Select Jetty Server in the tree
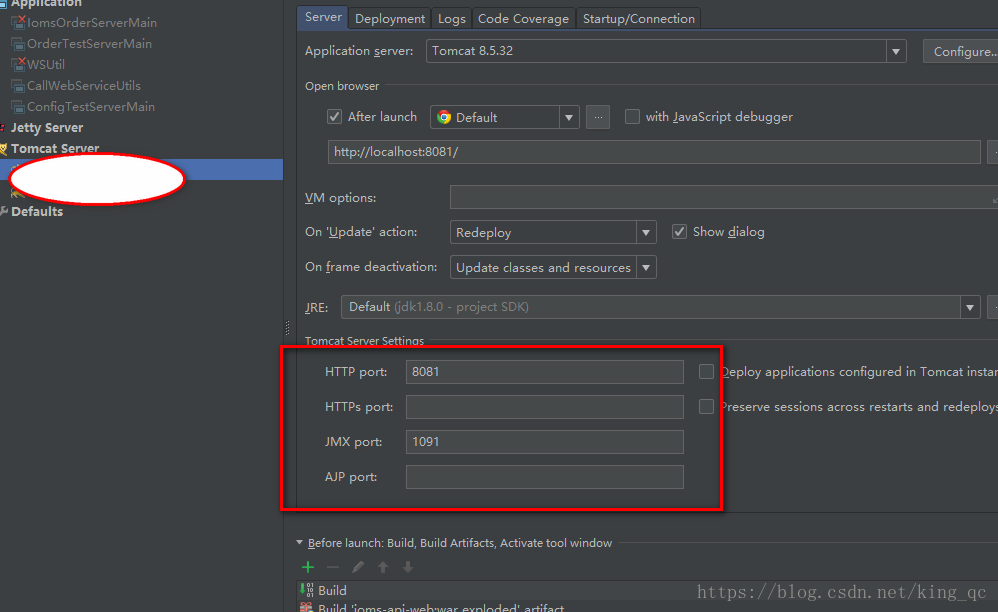Screen dimensions: 998x612 click(46, 127)
